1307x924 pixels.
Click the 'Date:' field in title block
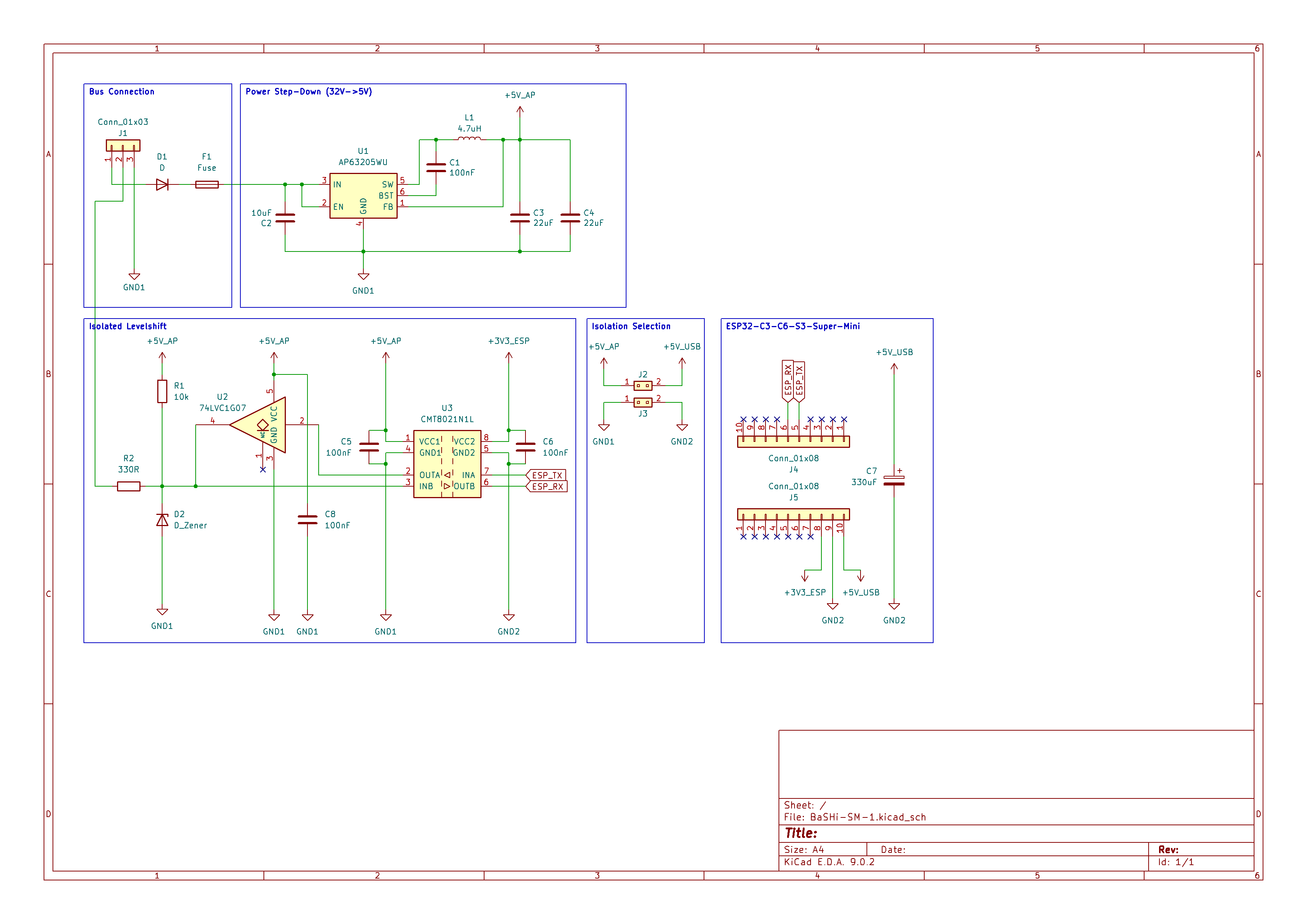893,849
